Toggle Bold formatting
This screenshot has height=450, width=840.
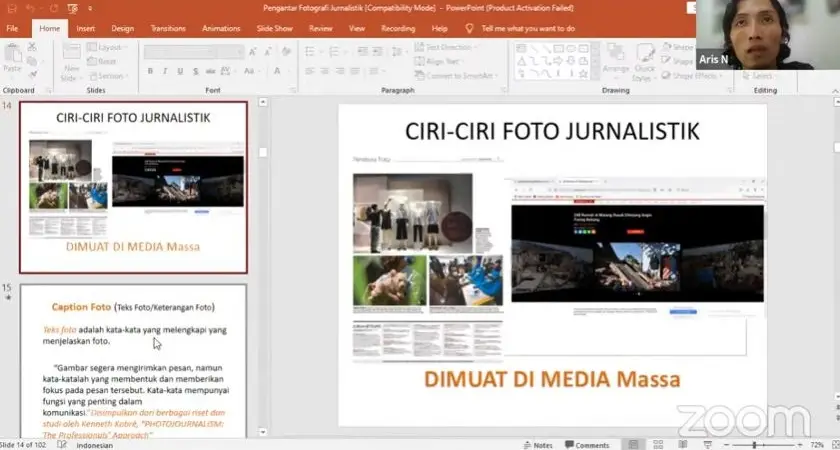coord(150,71)
